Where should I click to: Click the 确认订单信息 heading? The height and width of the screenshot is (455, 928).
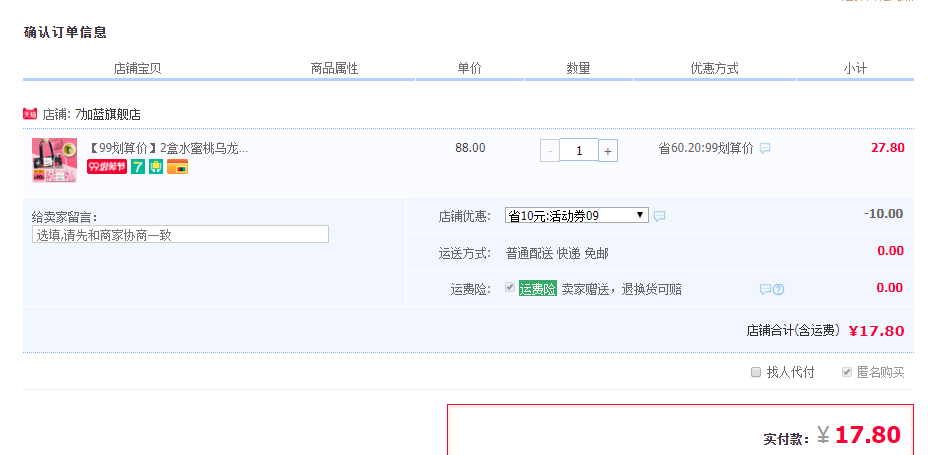point(65,32)
